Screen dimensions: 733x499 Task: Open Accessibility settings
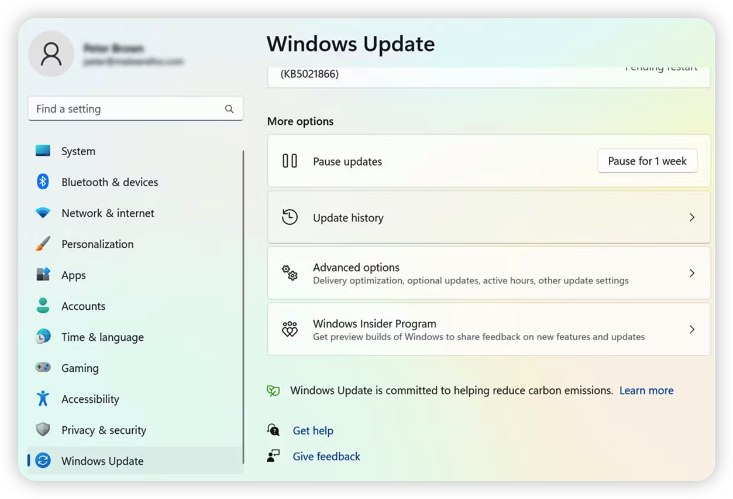coord(90,399)
